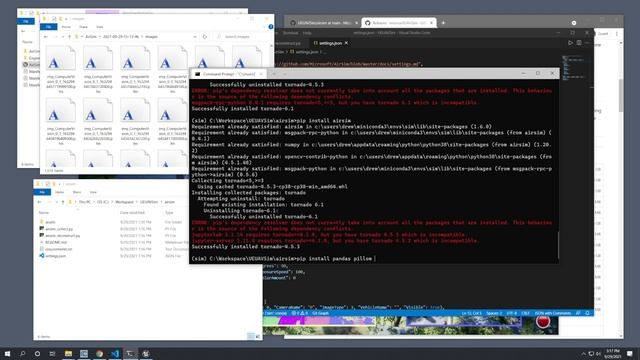This screenshot has width=640, height=360.
Task: Click JSON with Comments language mode in status bar
Action: pyautogui.click(x=553, y=313)
